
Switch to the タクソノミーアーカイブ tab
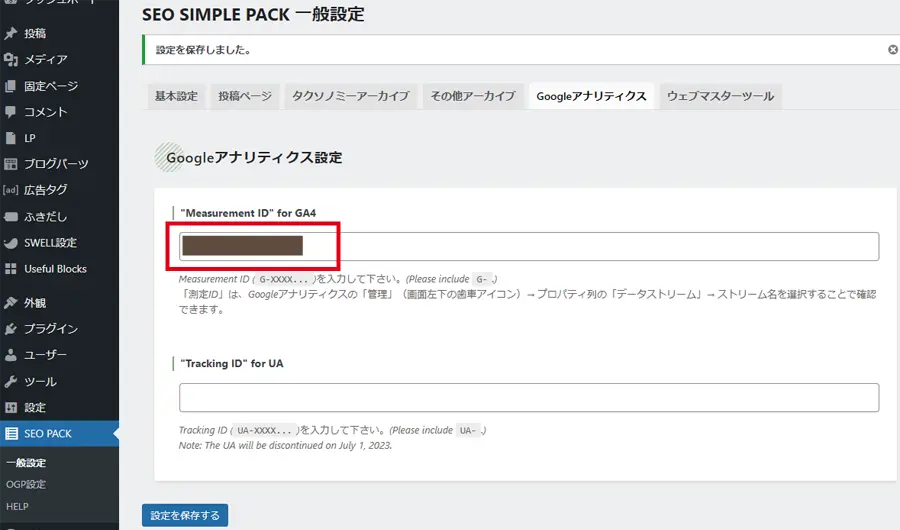coord(351,96)
